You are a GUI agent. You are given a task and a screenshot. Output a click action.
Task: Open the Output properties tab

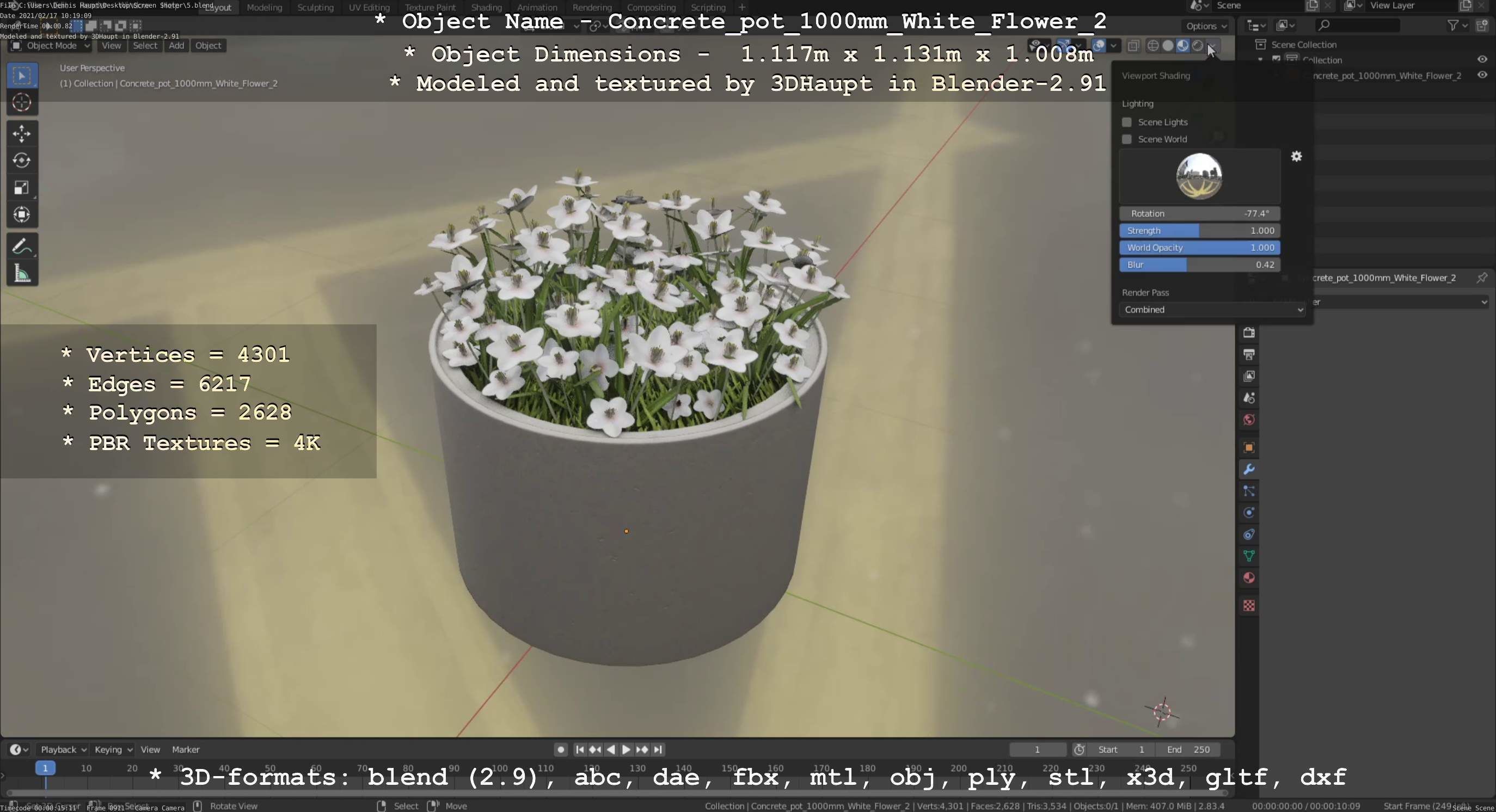pyautogui.click(x=1249, y=355)
